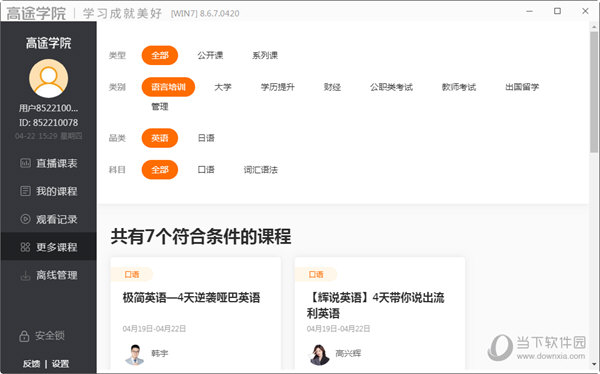Click the 观看记录 play icon
The height and width of the screenshot is (374, 600).
[25, 219]
